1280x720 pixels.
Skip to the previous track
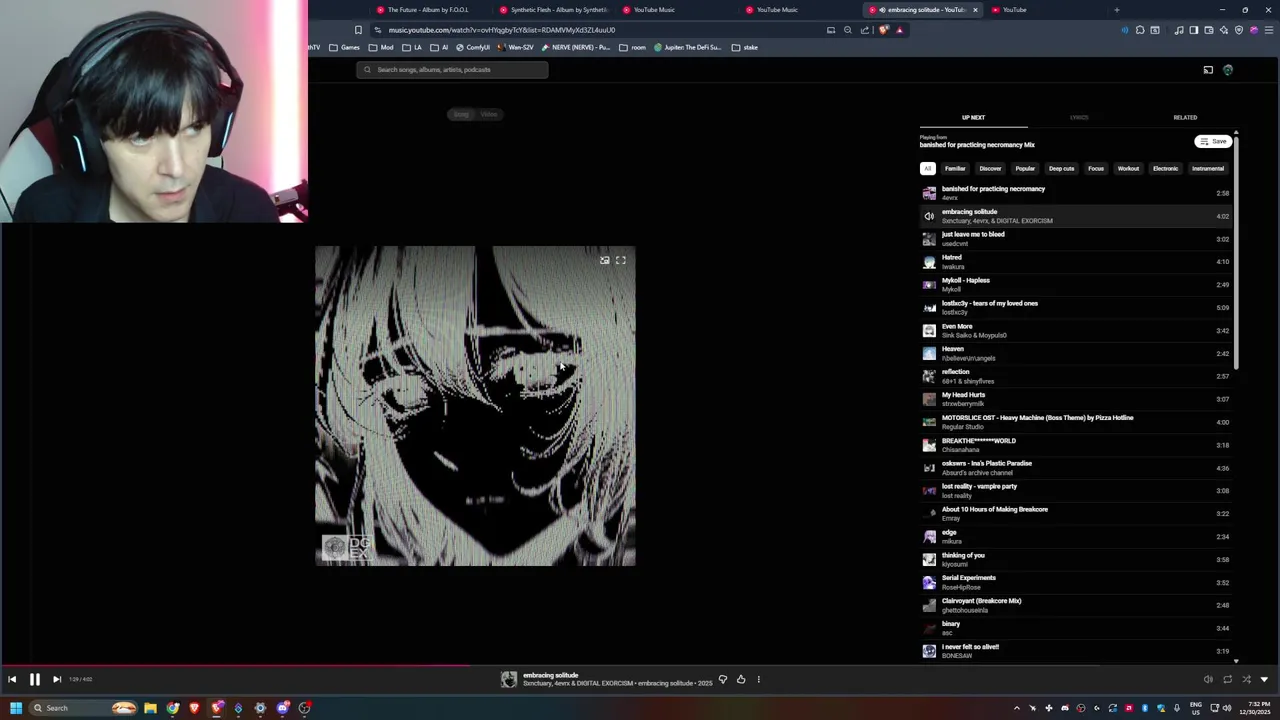(12, 679)
